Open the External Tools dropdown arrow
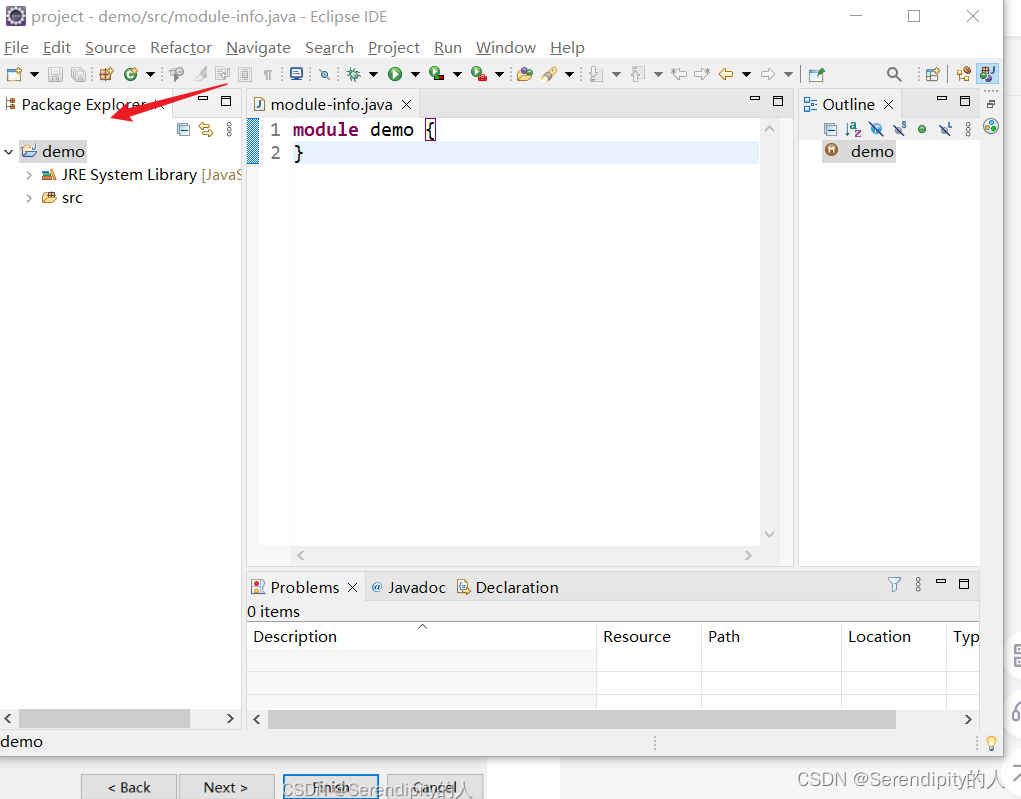The image size is (1021, 799). 499,74
